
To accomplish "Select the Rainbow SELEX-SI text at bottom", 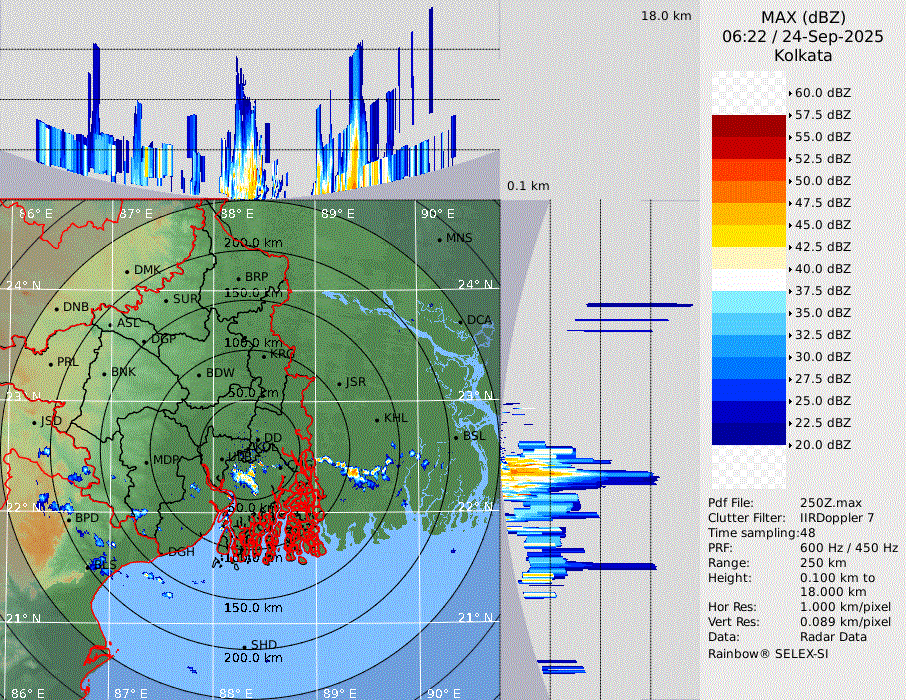I will pos(768,653).
